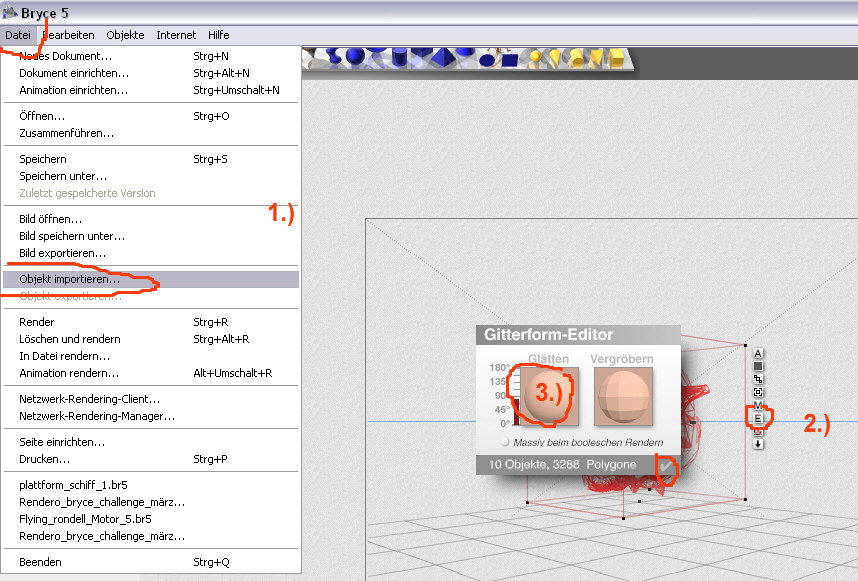Choose Render from the Datei menu
This screenshot has height=581, width=858.
(151, 322)
